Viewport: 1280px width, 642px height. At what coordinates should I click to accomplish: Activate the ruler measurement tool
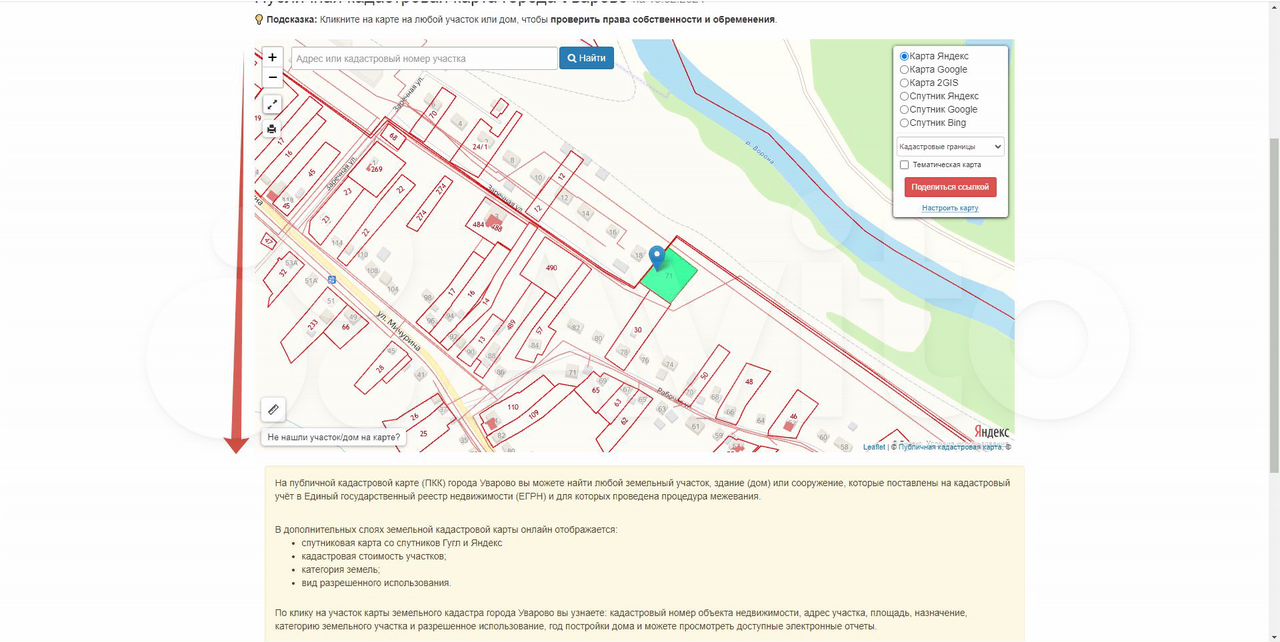(272, 410)
